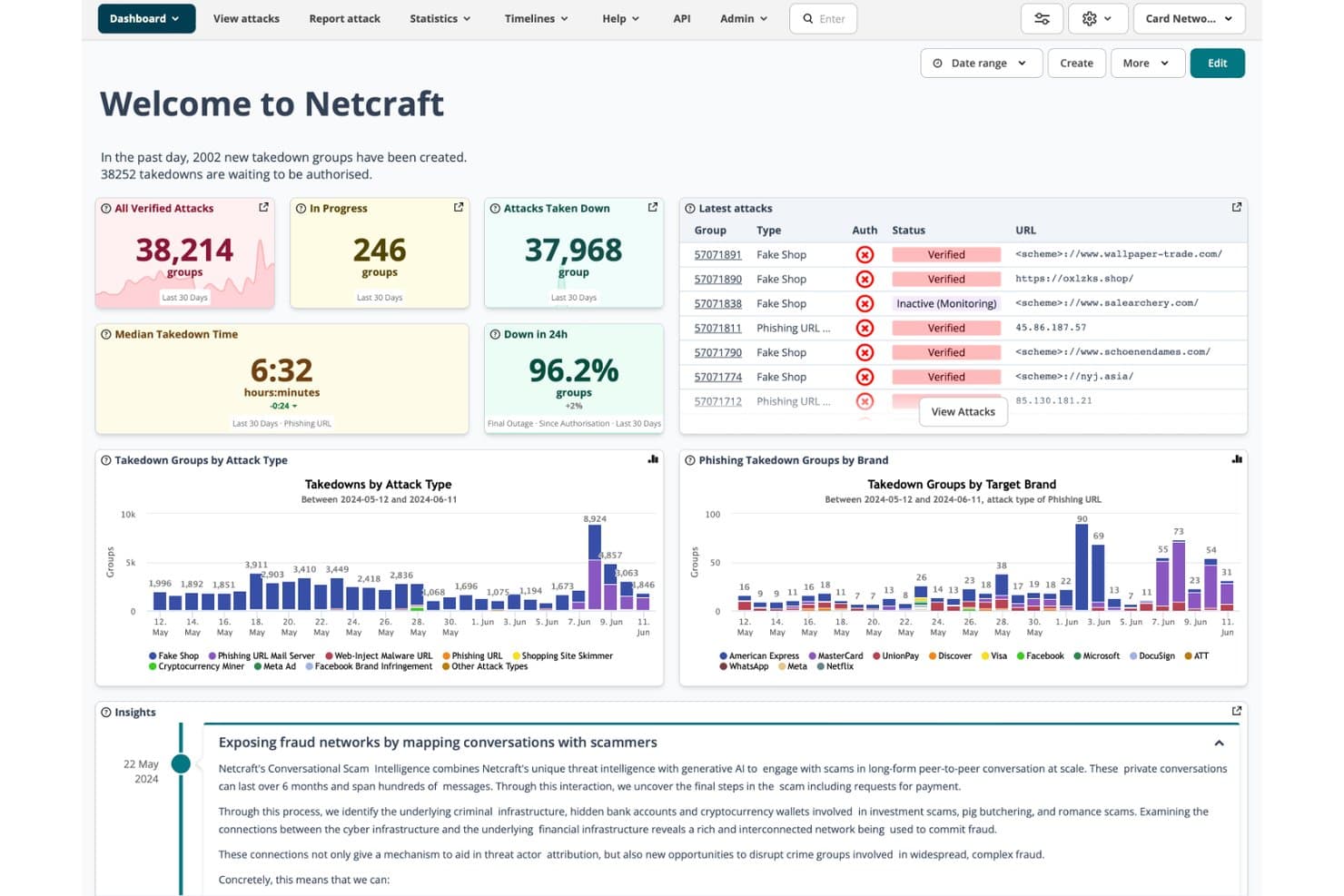Open the Admin menu
The width and height of the screenshot is (1344, 896).
(744, 19)
